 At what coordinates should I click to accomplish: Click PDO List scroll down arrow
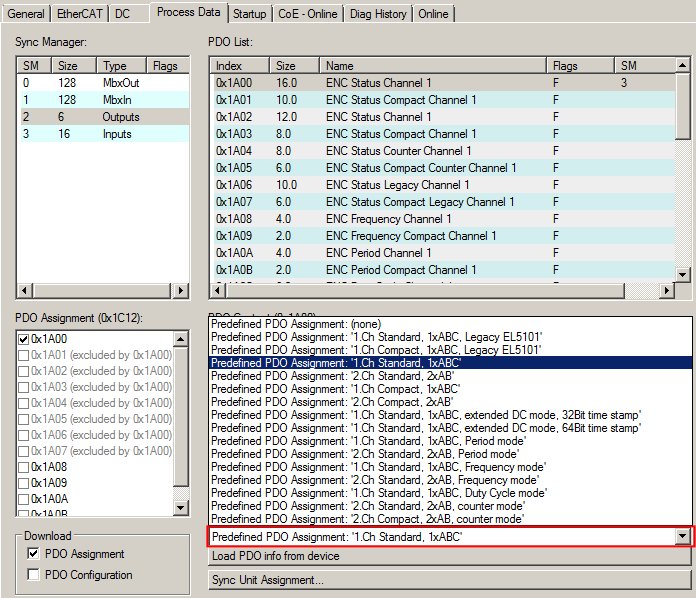(x=682, y=275)
